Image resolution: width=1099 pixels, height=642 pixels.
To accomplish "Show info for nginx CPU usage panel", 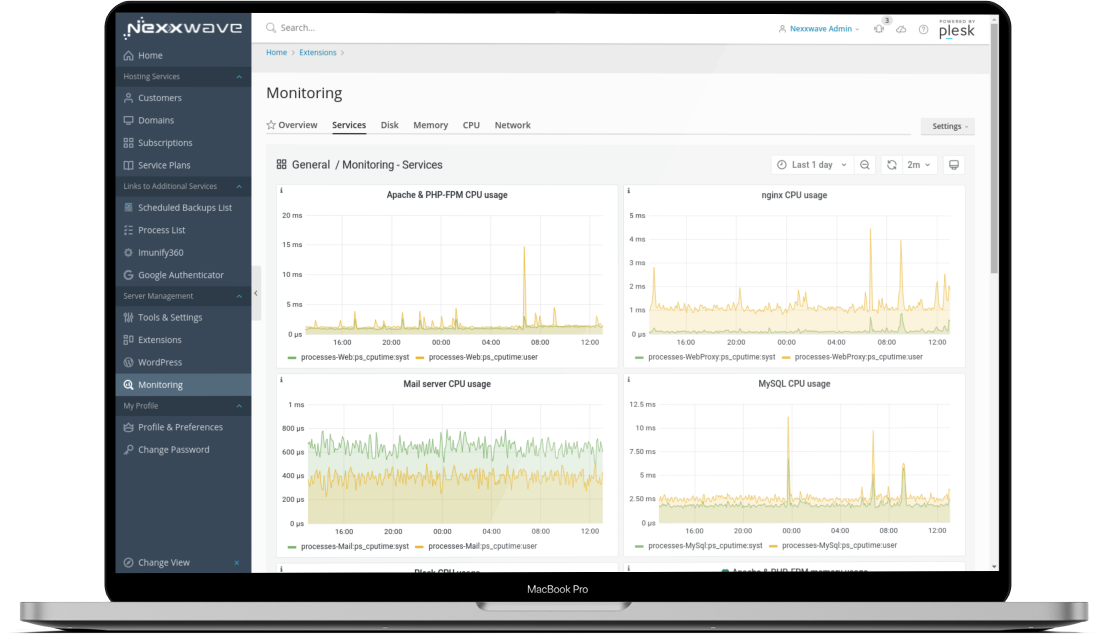I will point(629,191).
